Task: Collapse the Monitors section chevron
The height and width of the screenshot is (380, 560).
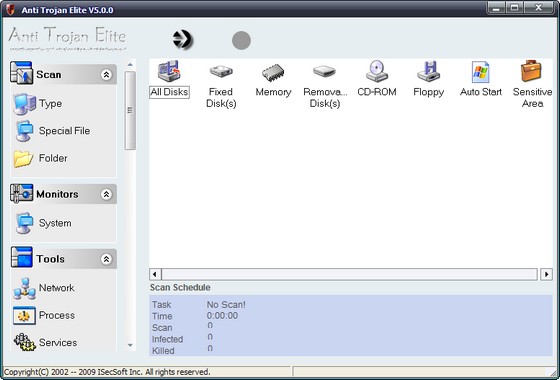Action: click(x=106, y=194)
